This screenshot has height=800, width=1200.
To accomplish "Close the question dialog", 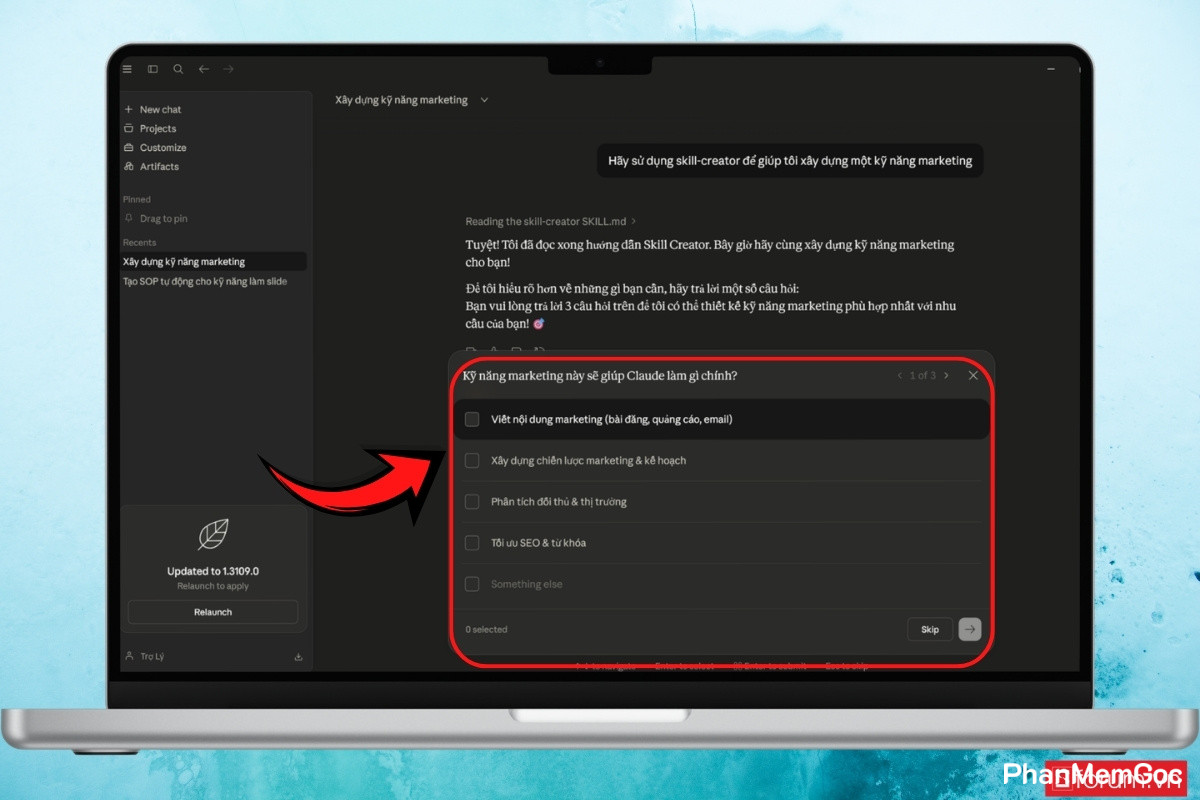I will click(x=973, y=375).
